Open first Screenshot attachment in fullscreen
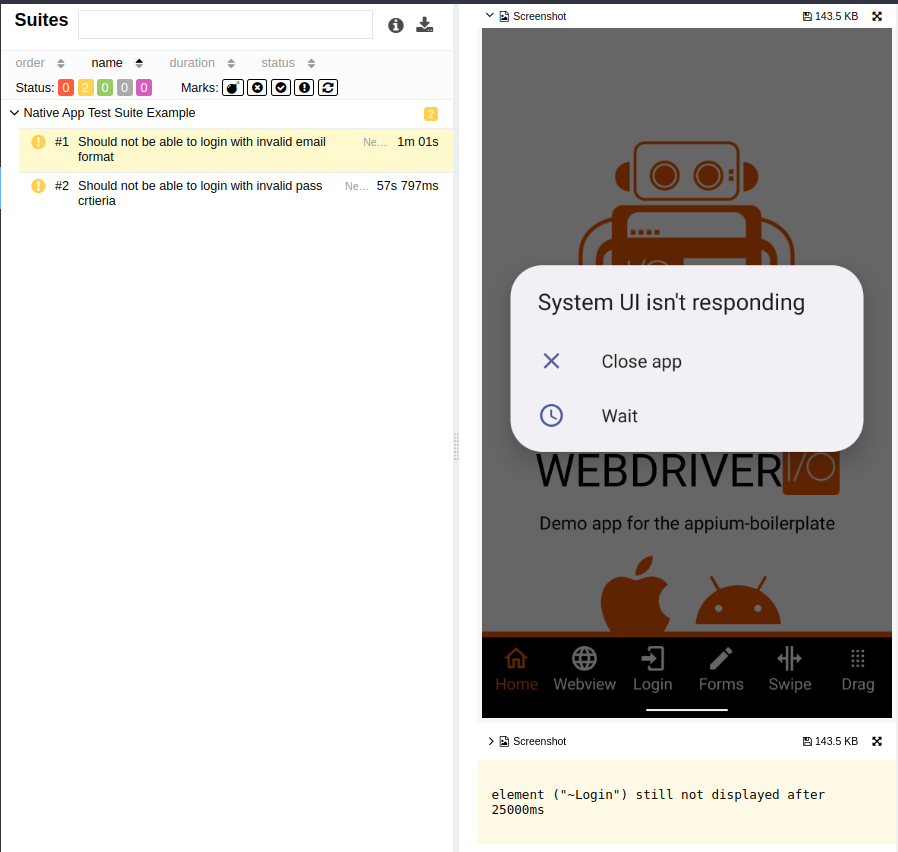Viewport: 898px width, 852px height. (x=877, y=17)
